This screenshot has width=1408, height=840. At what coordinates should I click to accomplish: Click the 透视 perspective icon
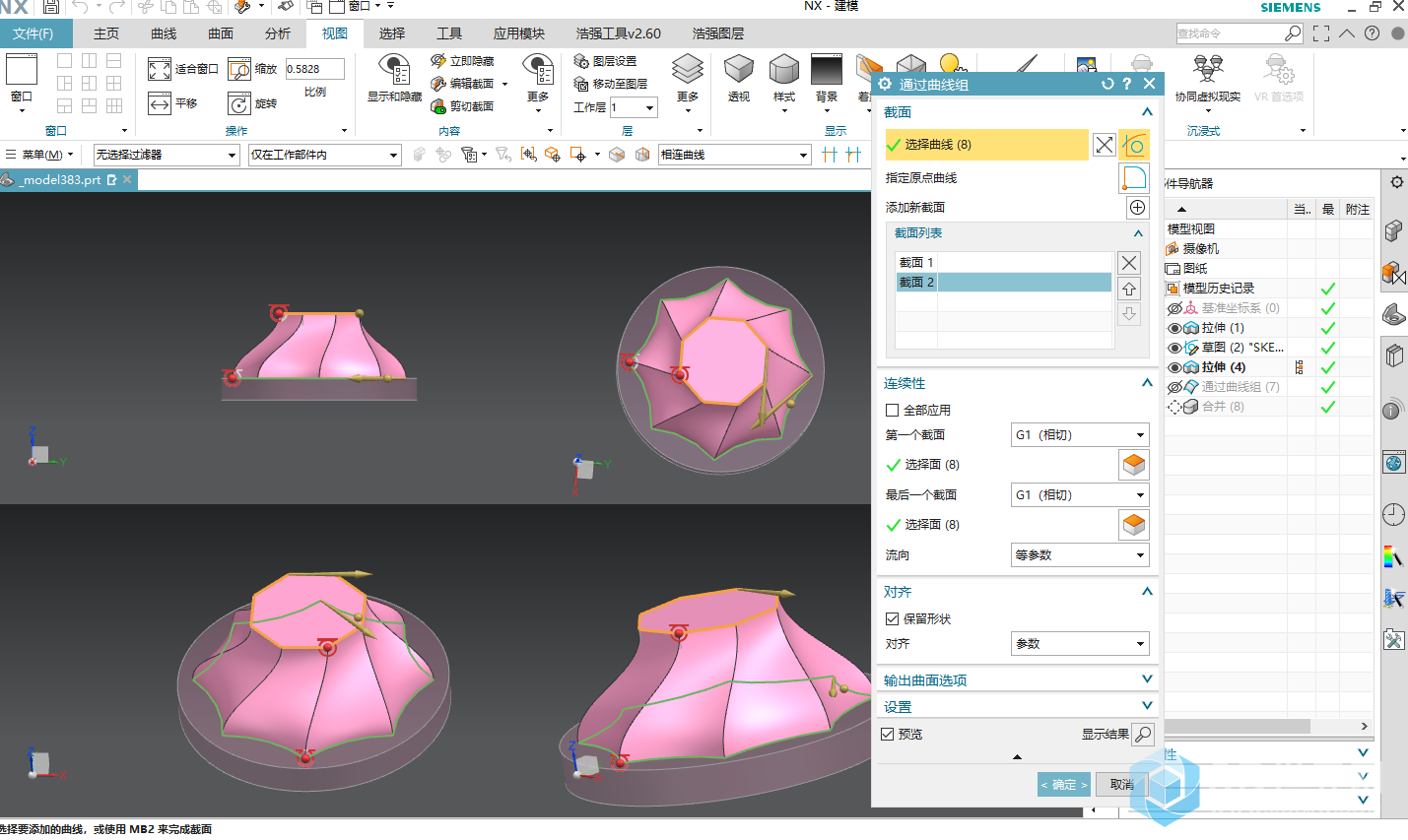[x=738, y=70]
